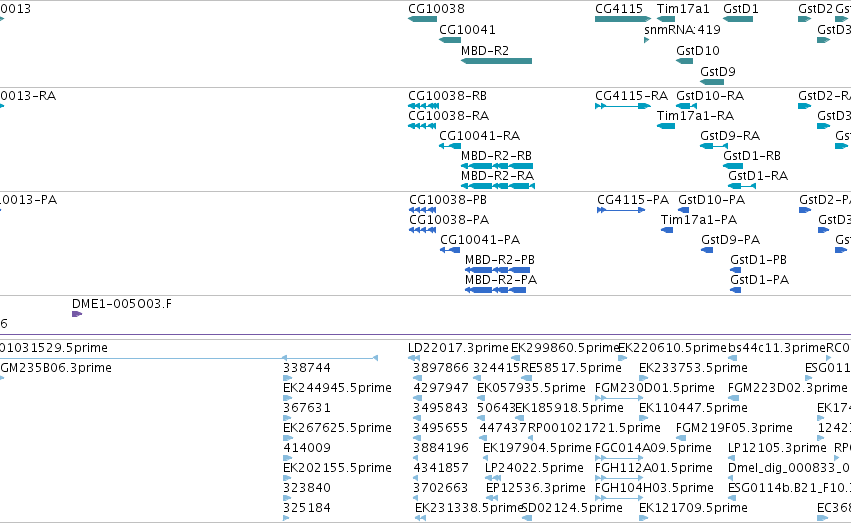This screenshot has width=851, height=523.
Task: Select the teal MBD-R2 gene bar
Action: coord(496,61)
